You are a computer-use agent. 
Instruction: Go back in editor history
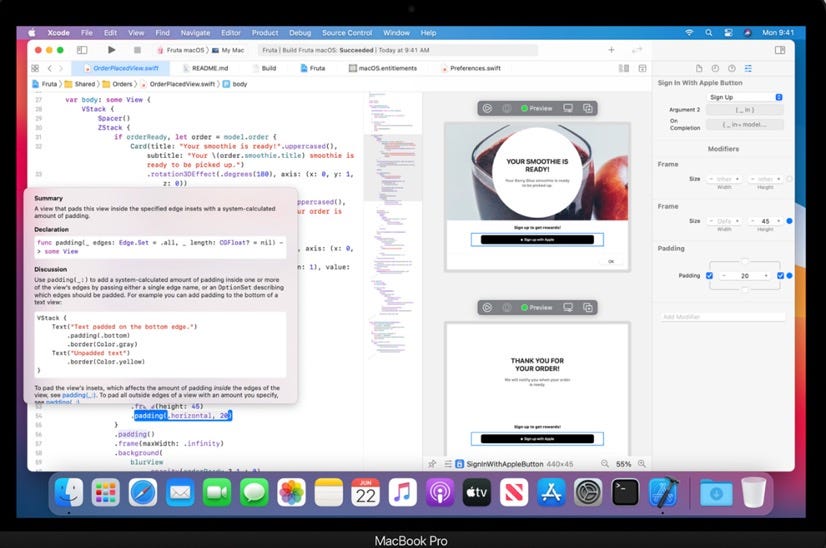50,68
